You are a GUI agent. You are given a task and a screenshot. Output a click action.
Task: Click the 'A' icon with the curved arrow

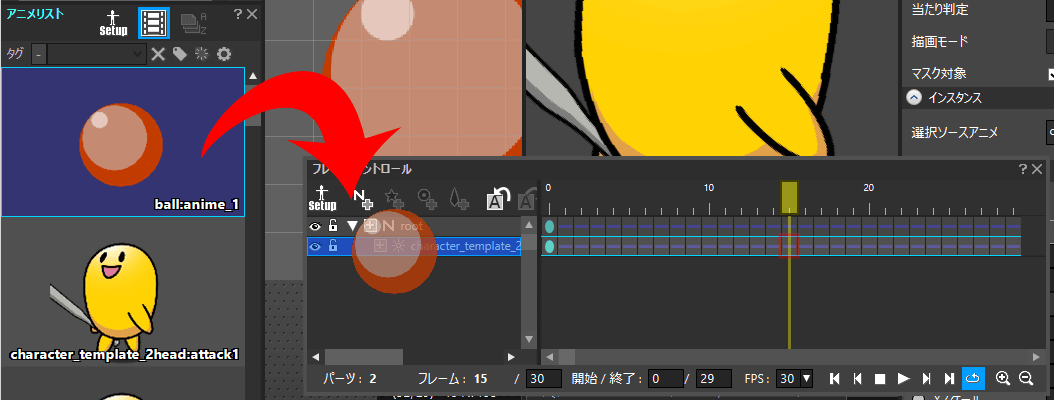(x=498, y=198)
